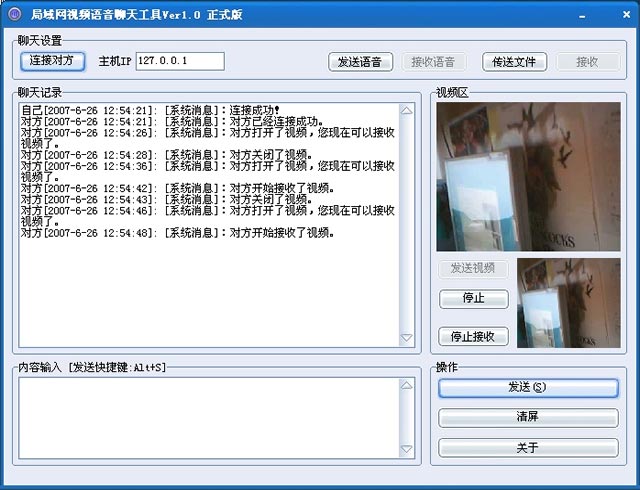Click the 连接对方 connect button
Screen dimensions: 640x490
tap(53, 61)
